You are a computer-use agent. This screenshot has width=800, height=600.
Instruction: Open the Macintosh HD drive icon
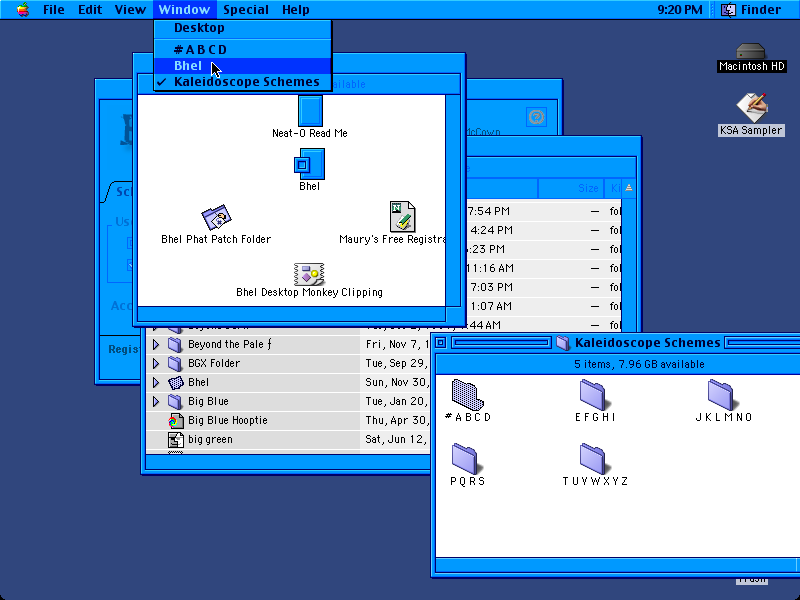point(750,52)
